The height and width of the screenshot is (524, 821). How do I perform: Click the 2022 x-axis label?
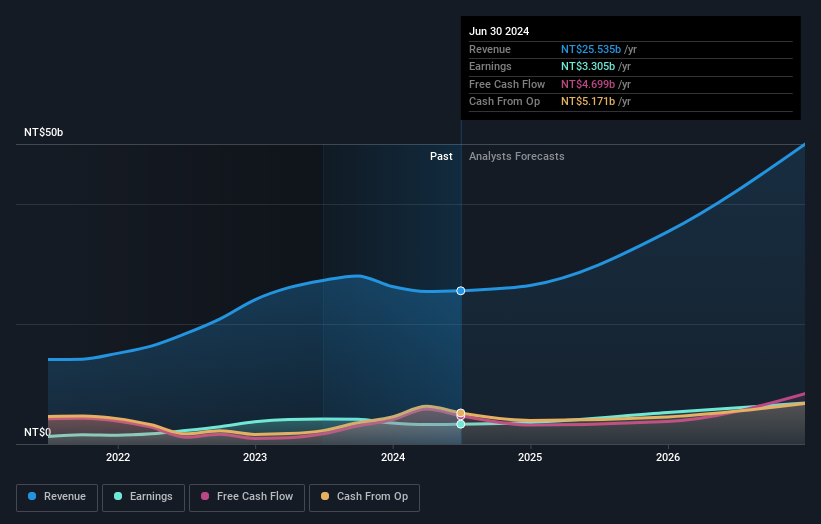118,457
